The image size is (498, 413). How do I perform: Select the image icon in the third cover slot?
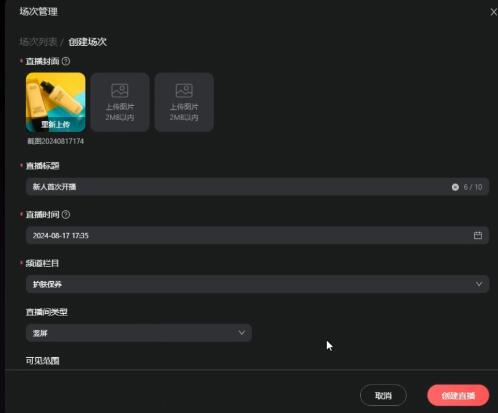tap(184, 91)
